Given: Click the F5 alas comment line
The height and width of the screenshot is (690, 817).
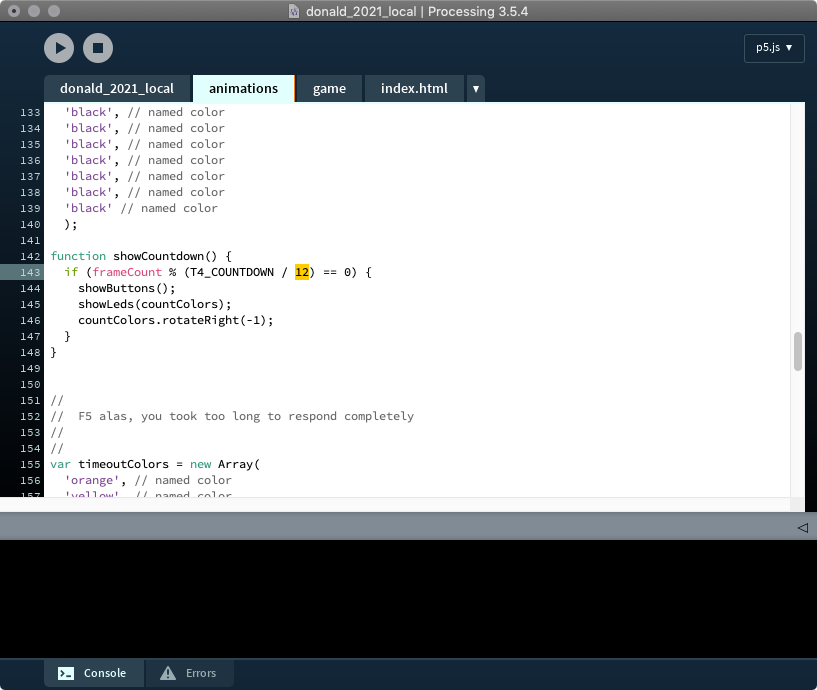Looking at the screenshot, I should (232, 416).
